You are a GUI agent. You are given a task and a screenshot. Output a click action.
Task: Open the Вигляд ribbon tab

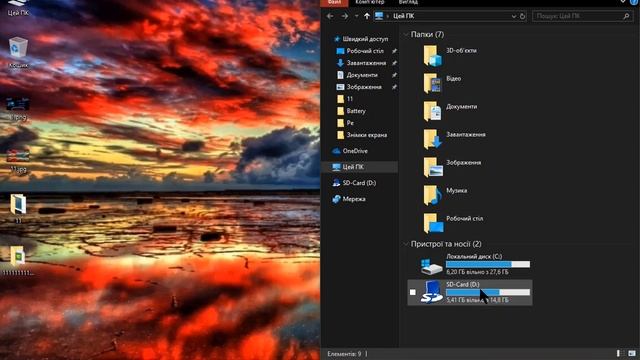[x=408, y=2]
